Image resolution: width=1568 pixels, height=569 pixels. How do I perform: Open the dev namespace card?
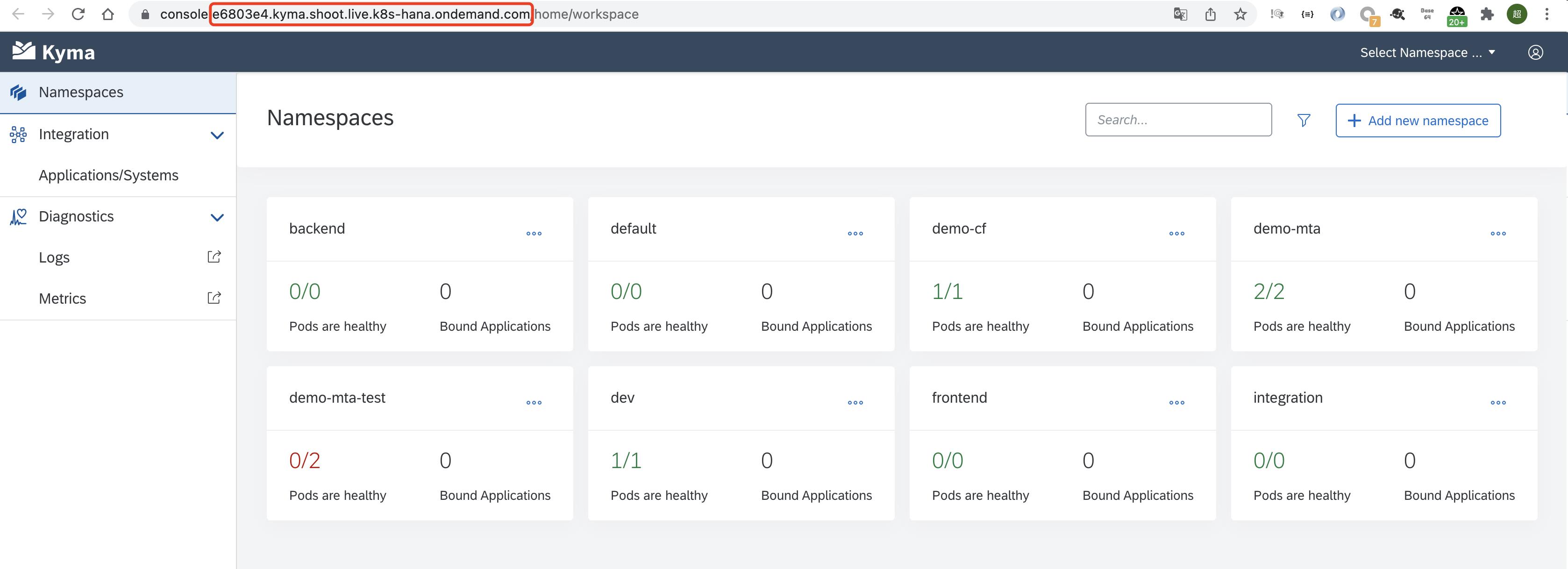click(x=741, y=443)
